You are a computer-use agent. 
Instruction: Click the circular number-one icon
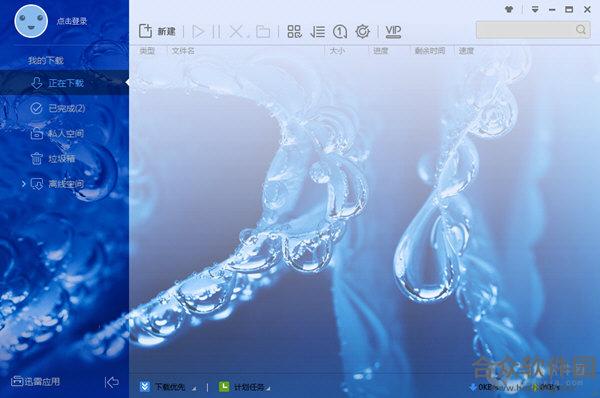[x=340, y=31]
